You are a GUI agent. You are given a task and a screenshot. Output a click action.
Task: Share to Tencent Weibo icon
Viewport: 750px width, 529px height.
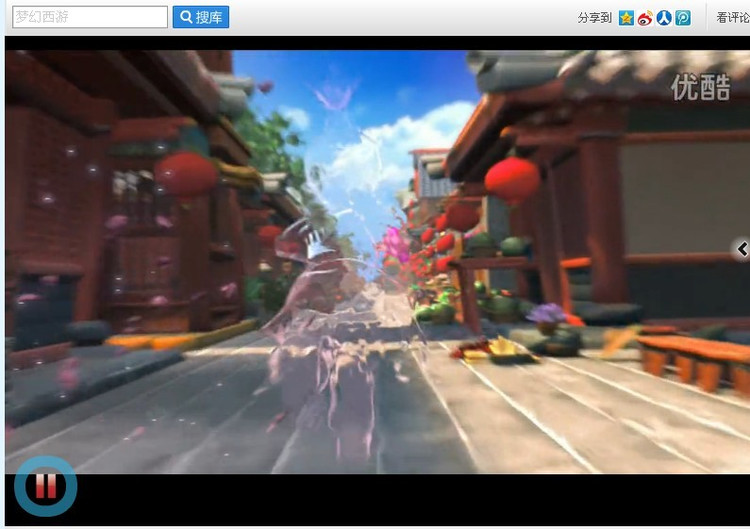[x=683, y=18]
